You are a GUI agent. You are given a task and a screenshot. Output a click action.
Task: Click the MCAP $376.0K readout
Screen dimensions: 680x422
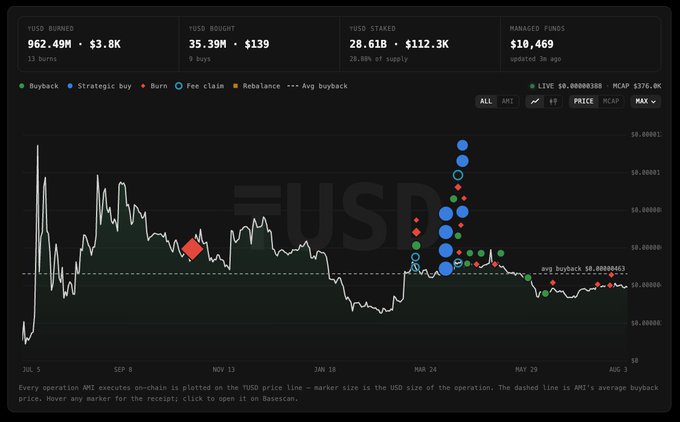click(x=637, y=86)
